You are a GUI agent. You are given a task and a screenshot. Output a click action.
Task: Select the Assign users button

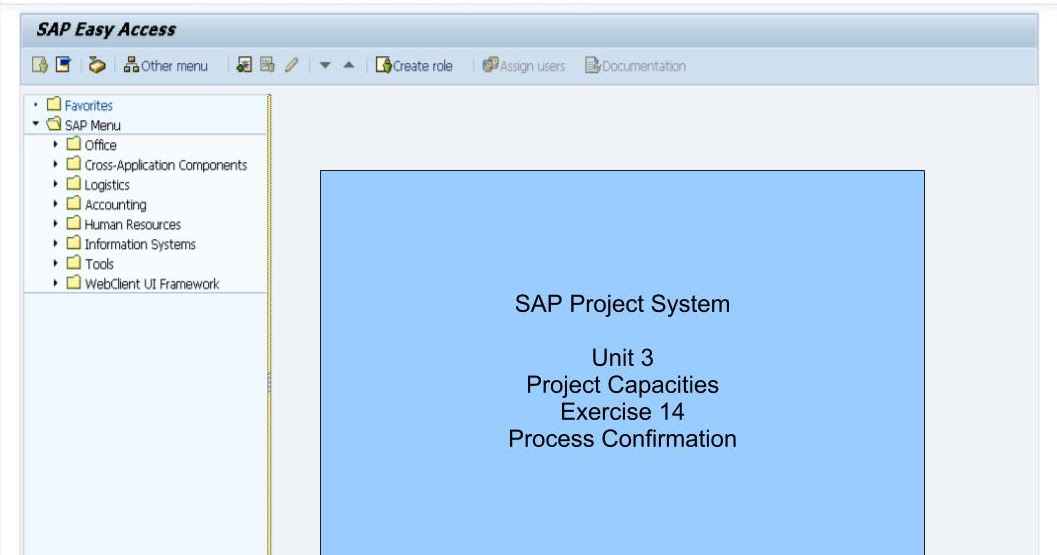point(524,65)
